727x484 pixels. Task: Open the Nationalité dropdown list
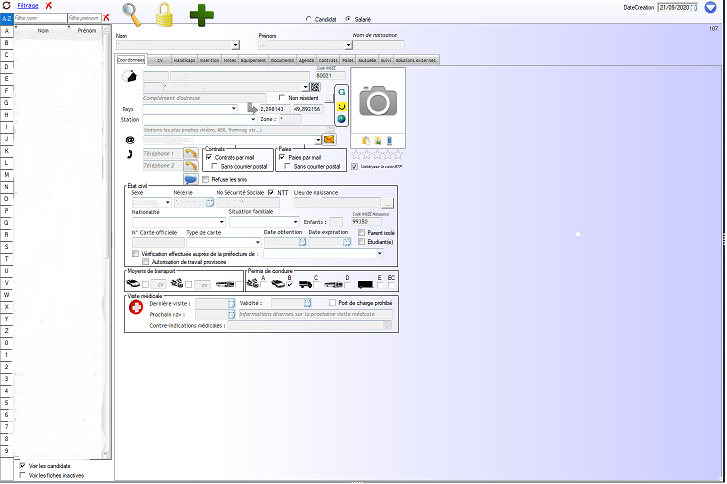coord(221,222)
